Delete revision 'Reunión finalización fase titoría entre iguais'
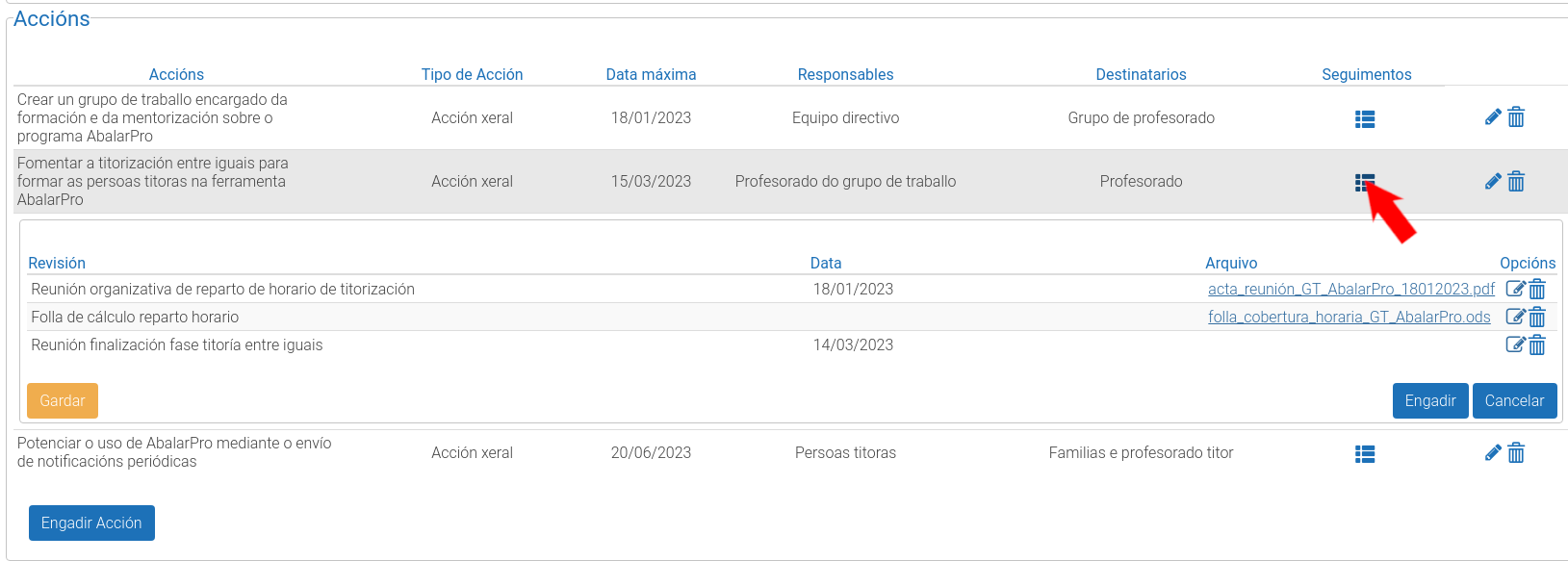1568x561 pixels. [1537, 344]
